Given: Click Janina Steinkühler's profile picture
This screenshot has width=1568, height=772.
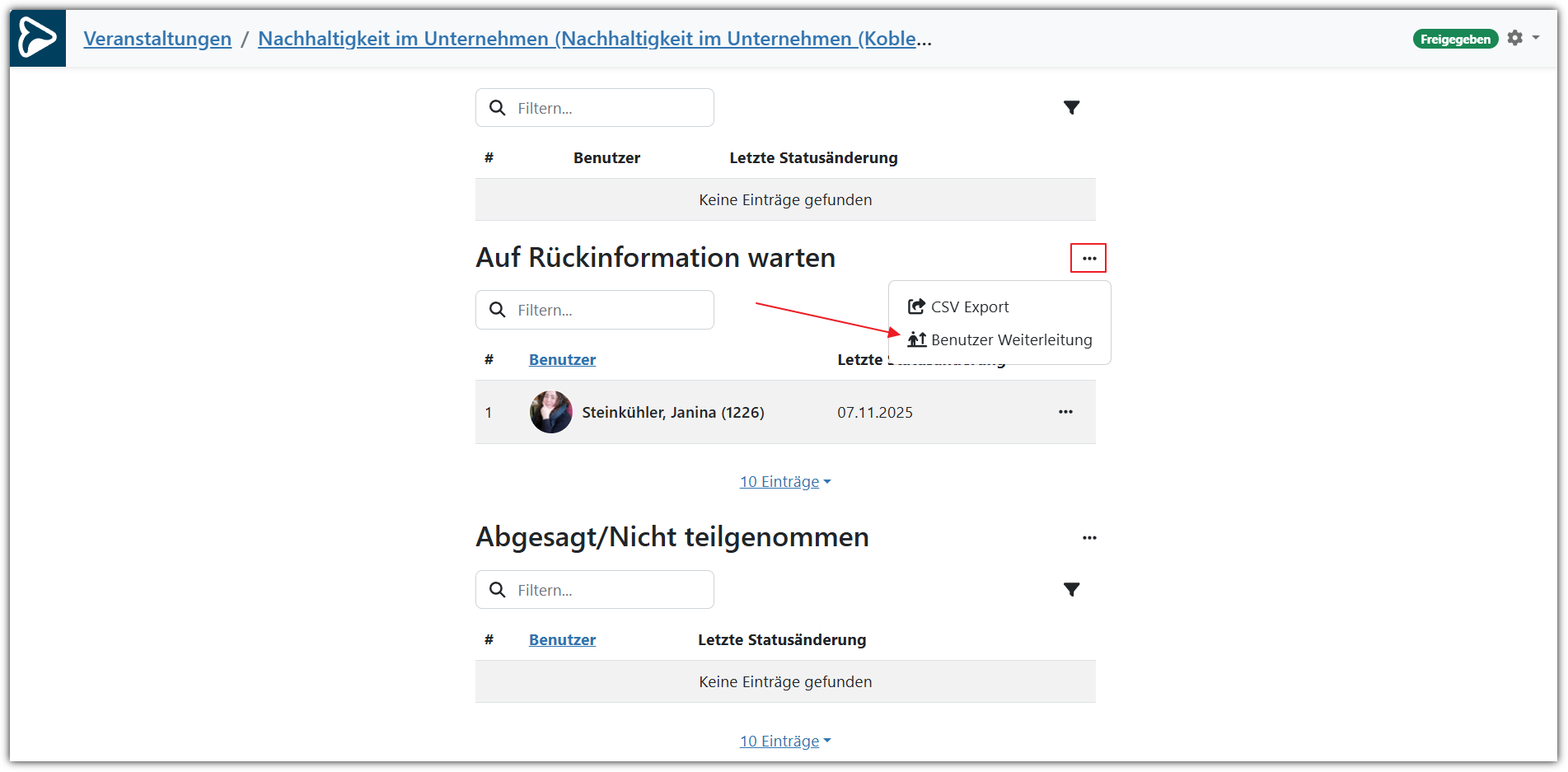Looking at the screenshot, I should (550, 412).
